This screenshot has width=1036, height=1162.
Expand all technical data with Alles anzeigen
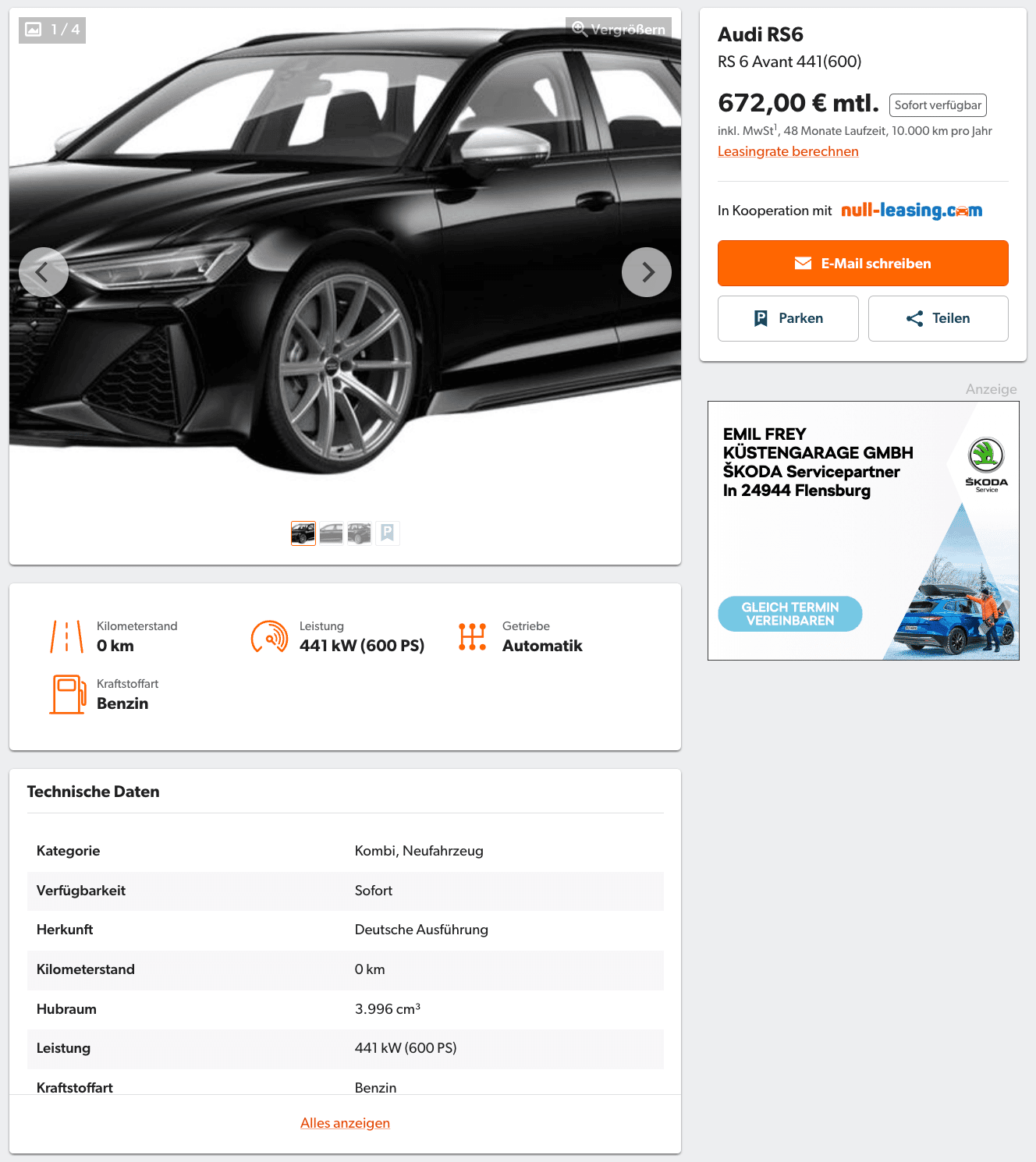pyautogui.click(x=345, y=1123)
